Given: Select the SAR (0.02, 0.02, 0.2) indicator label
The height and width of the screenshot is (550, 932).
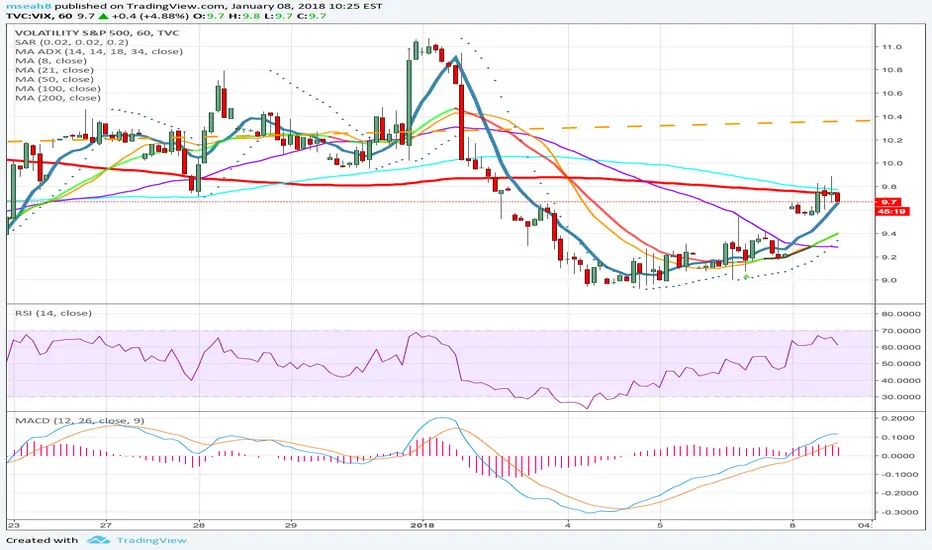Looking at the screenshot, I should pos(71,42).
